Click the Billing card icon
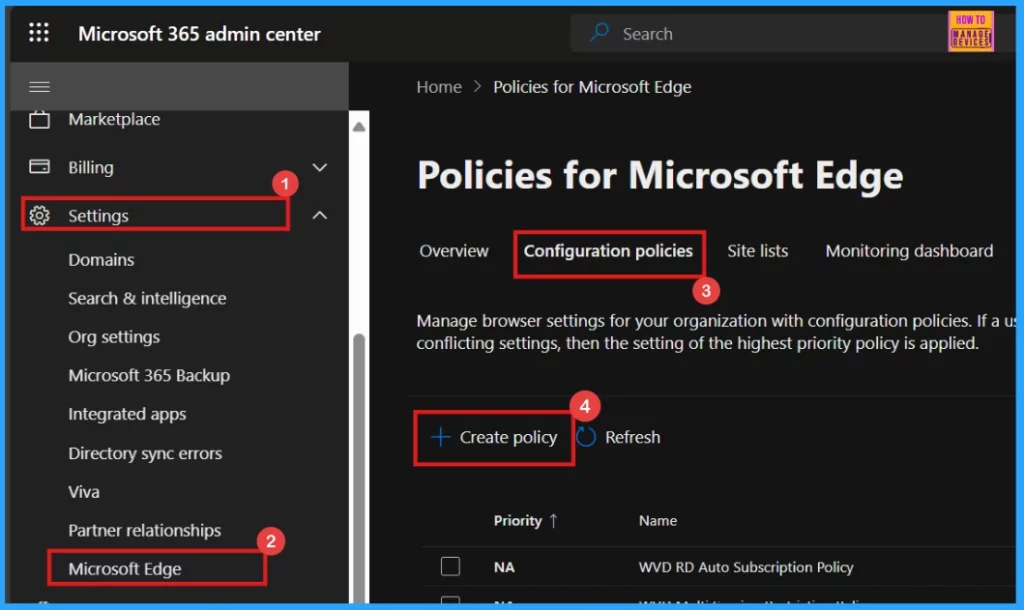Screen dimensions: 1024x610 (39, 167)
